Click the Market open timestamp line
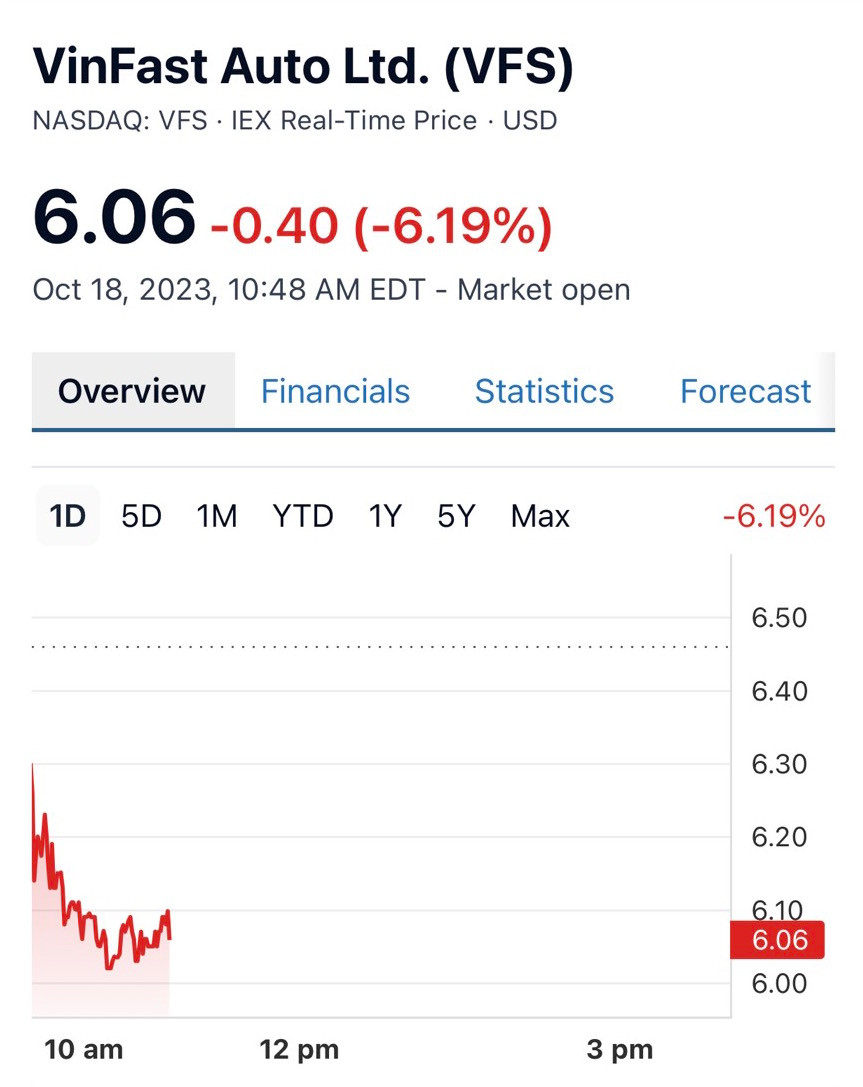 pos(331,290)
